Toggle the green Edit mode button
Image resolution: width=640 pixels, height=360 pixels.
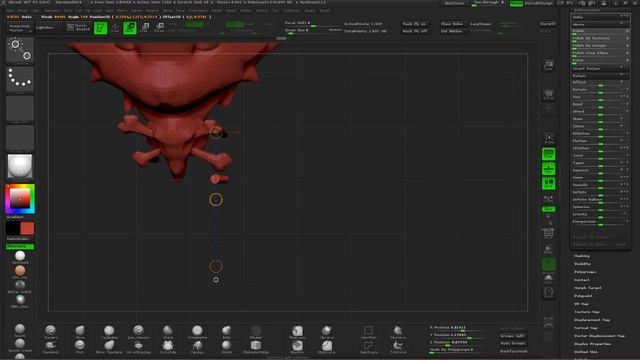[100, 28]
